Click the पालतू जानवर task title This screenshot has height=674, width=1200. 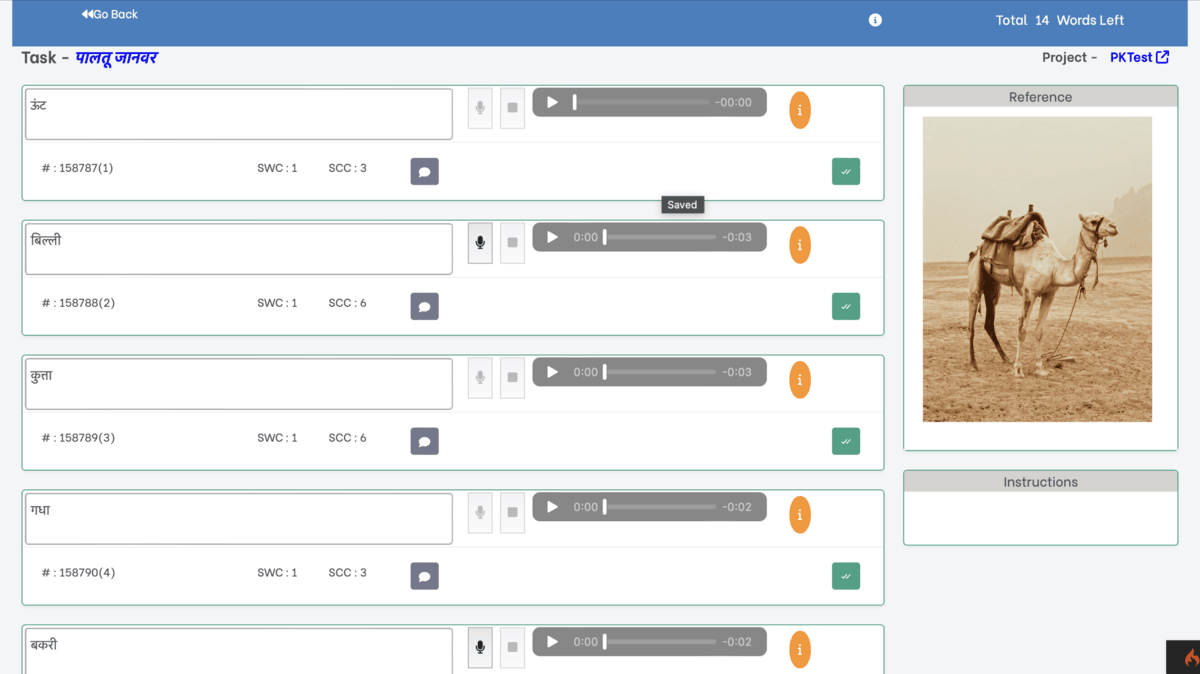[117, 58]
